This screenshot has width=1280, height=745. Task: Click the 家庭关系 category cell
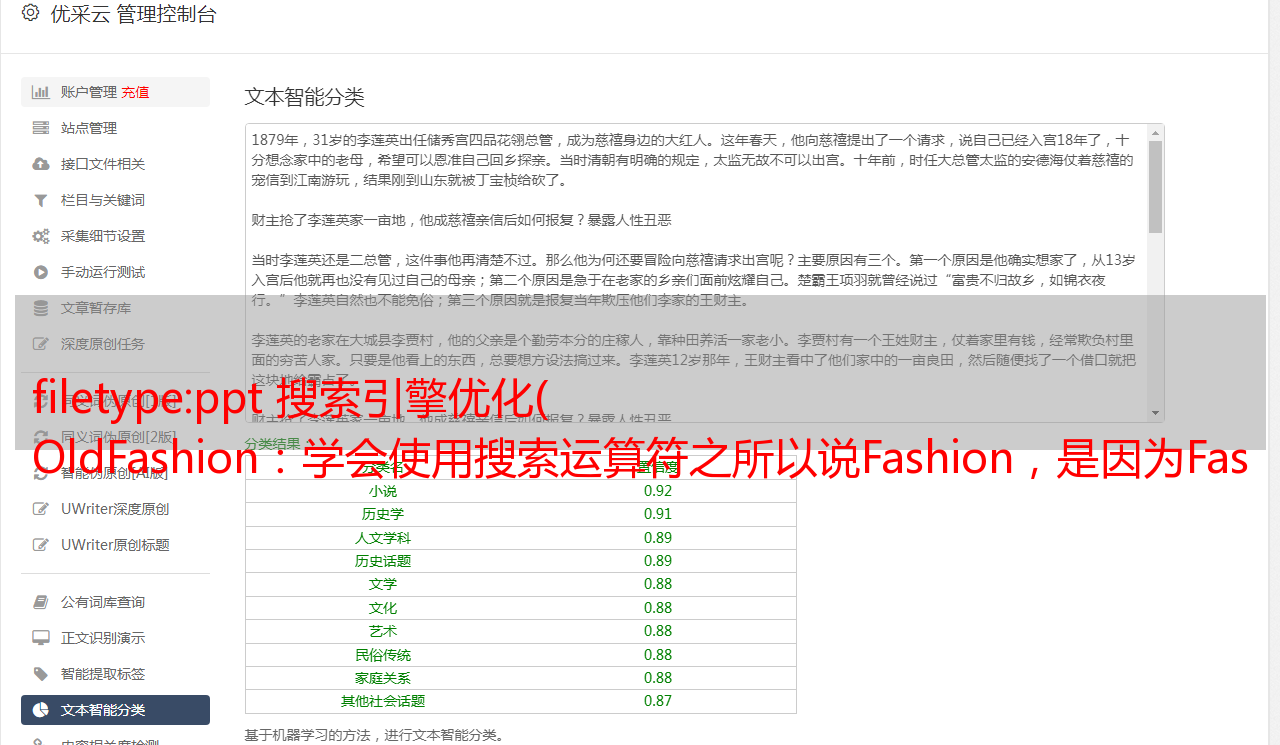click(x=383, y=678)
